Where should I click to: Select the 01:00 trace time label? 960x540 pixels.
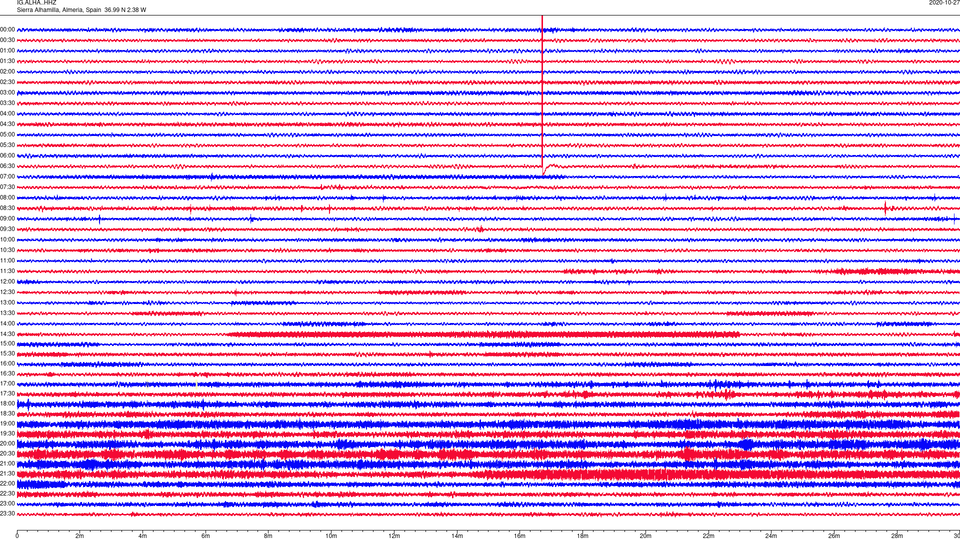click(x=7, y=50)
